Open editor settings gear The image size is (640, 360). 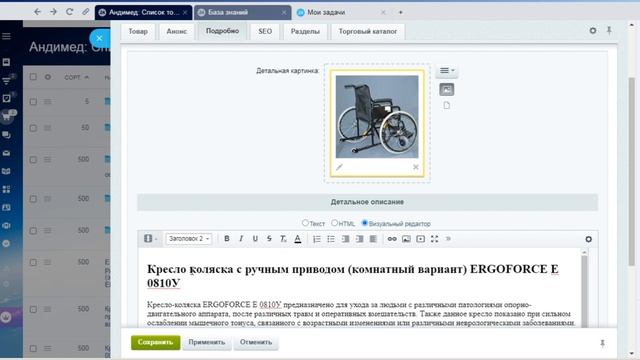pos(588,239)
